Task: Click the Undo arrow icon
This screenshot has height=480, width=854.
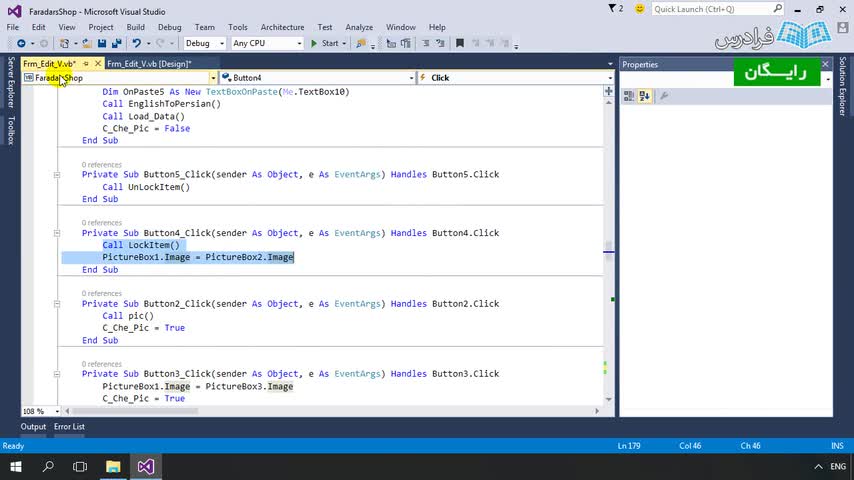Action: pyautogui.click(x=136, y=43)
